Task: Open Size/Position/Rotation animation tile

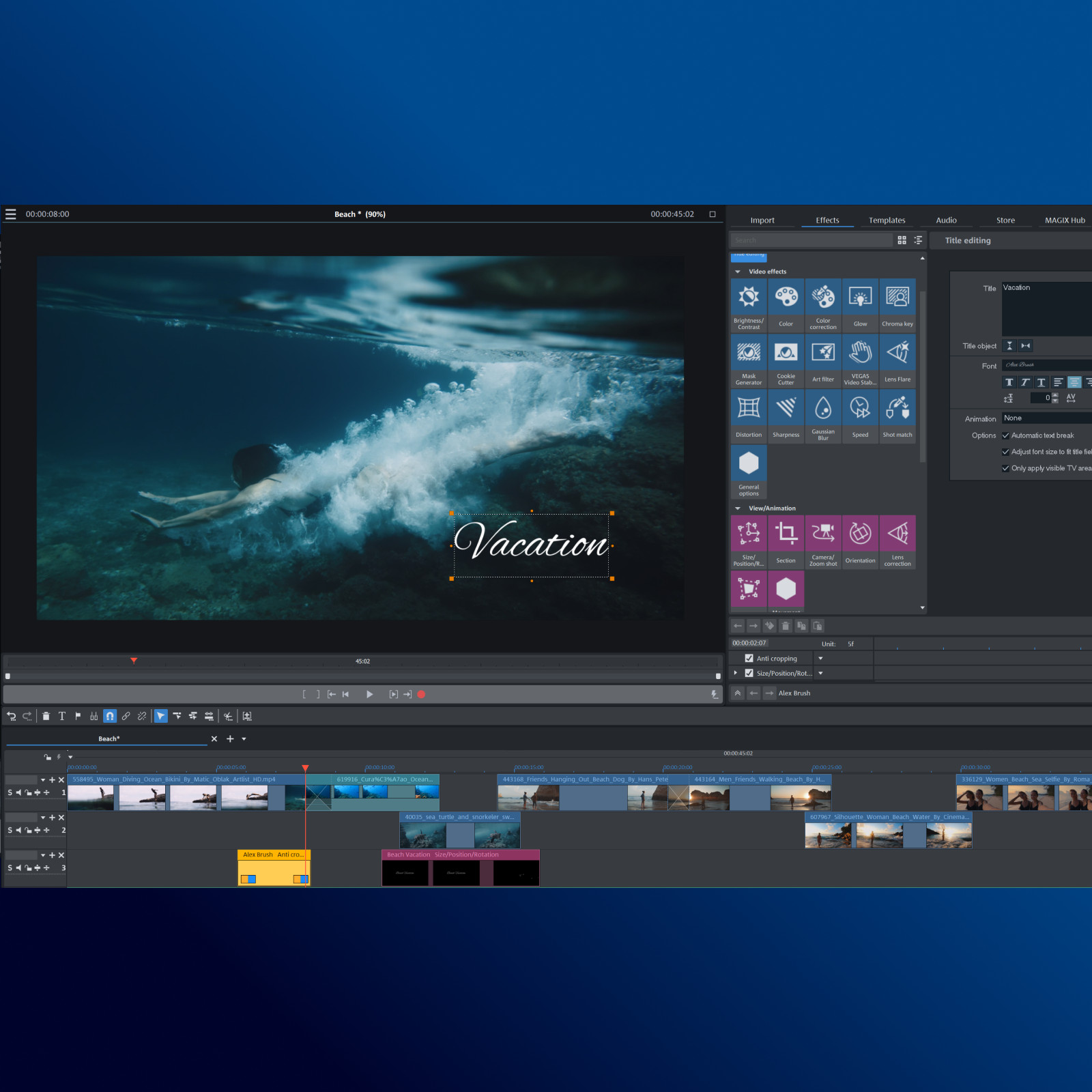Action: pos(749,542)
